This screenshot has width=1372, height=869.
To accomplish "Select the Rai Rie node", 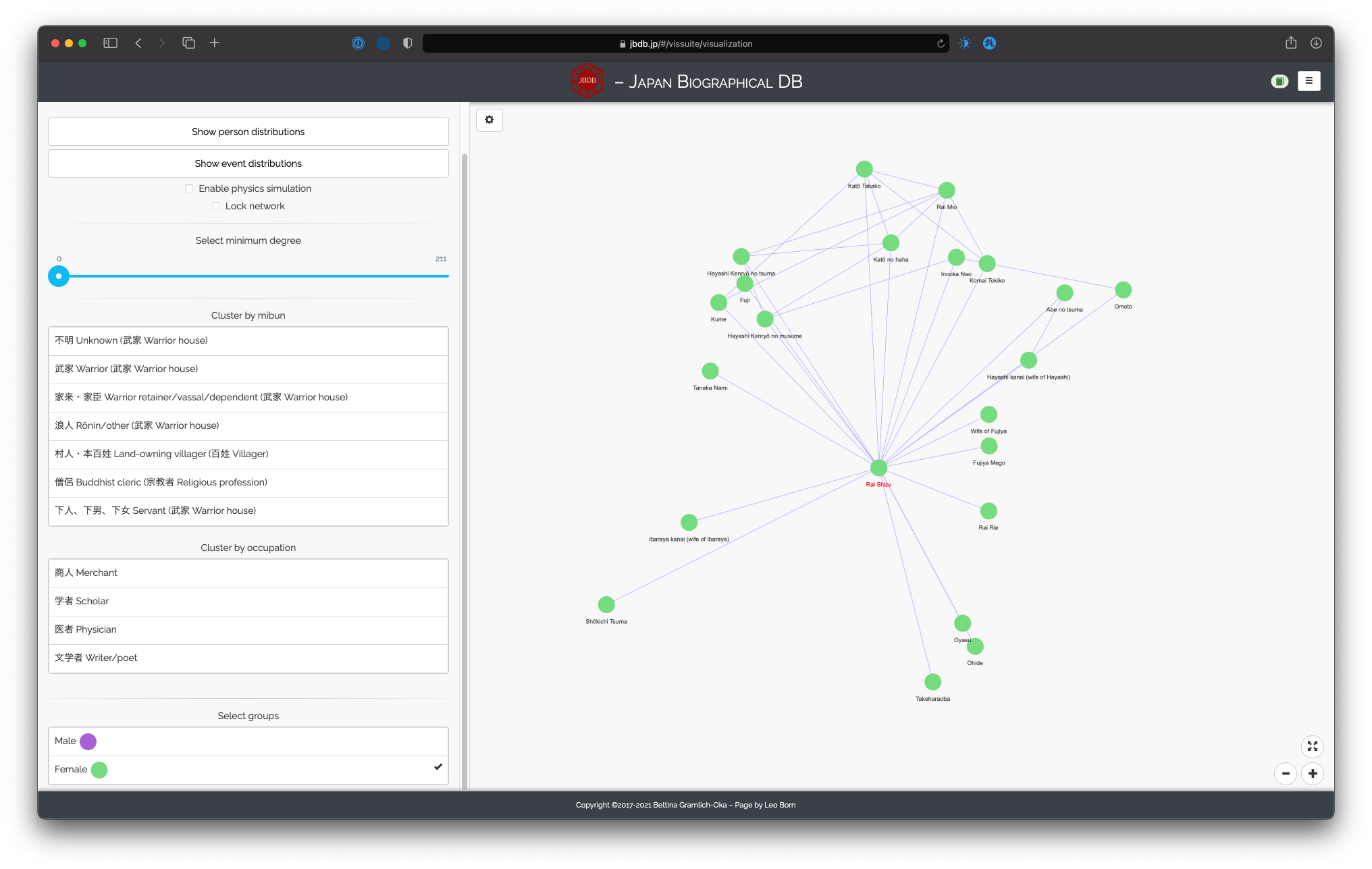I will pyautogui.click(x=988, y=511).
